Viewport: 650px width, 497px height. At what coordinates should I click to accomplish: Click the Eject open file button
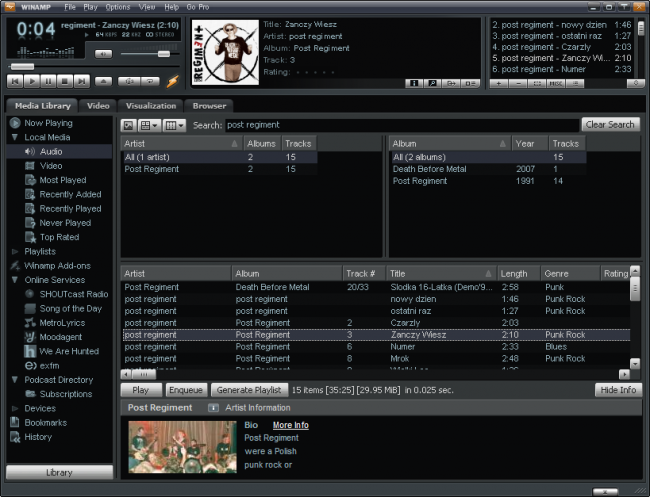(103, 81)
